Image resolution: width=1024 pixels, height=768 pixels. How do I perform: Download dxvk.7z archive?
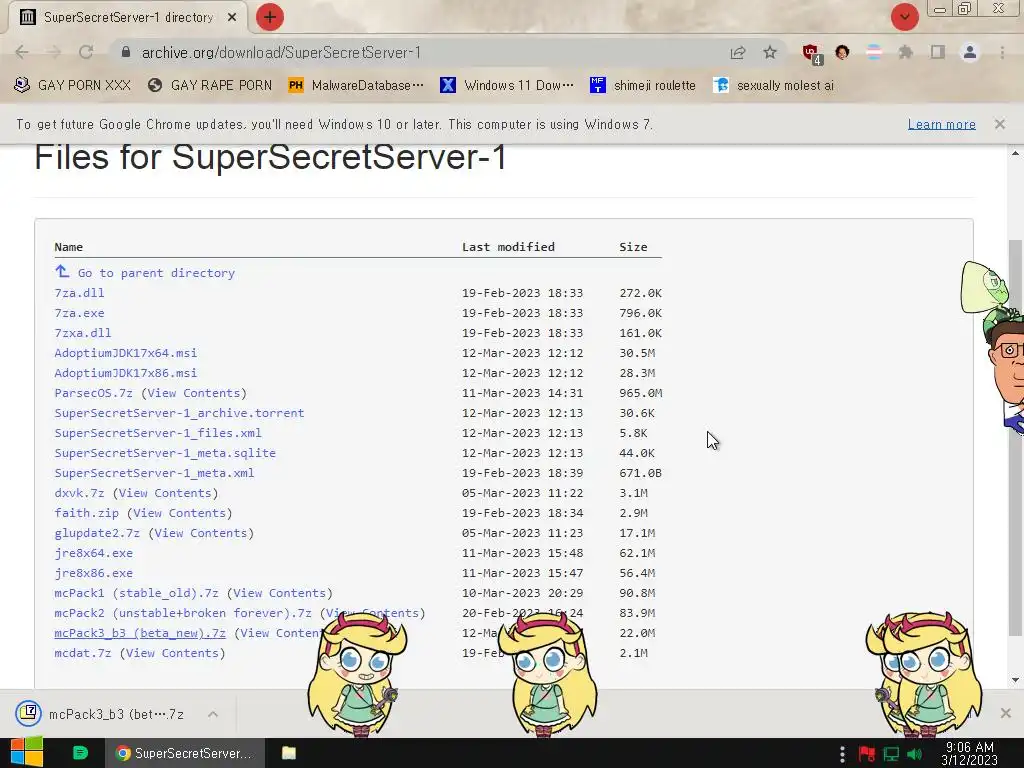pyautogui.click(x=79, y=493)
